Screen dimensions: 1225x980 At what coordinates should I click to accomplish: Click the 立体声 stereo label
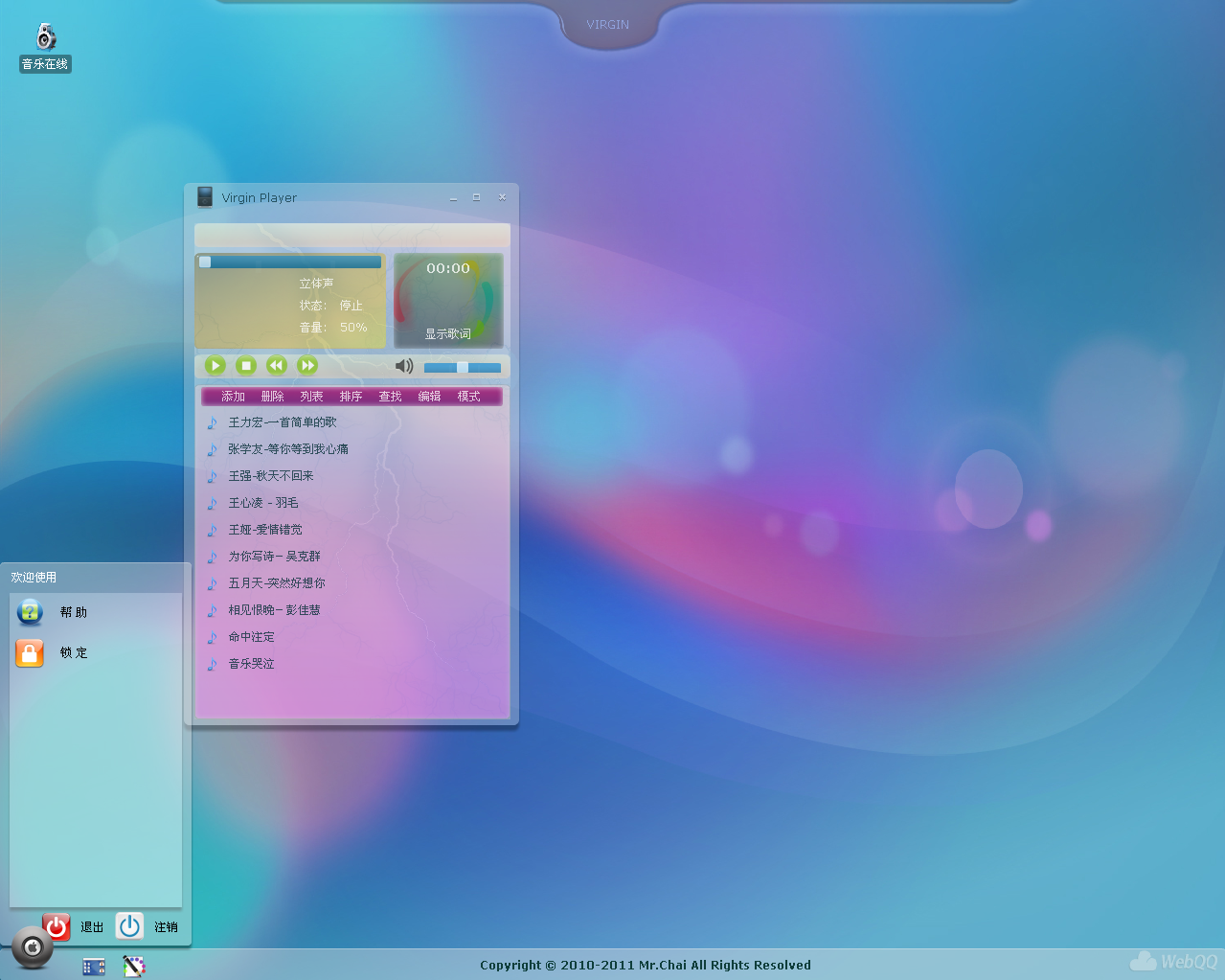tap(316, 284)
